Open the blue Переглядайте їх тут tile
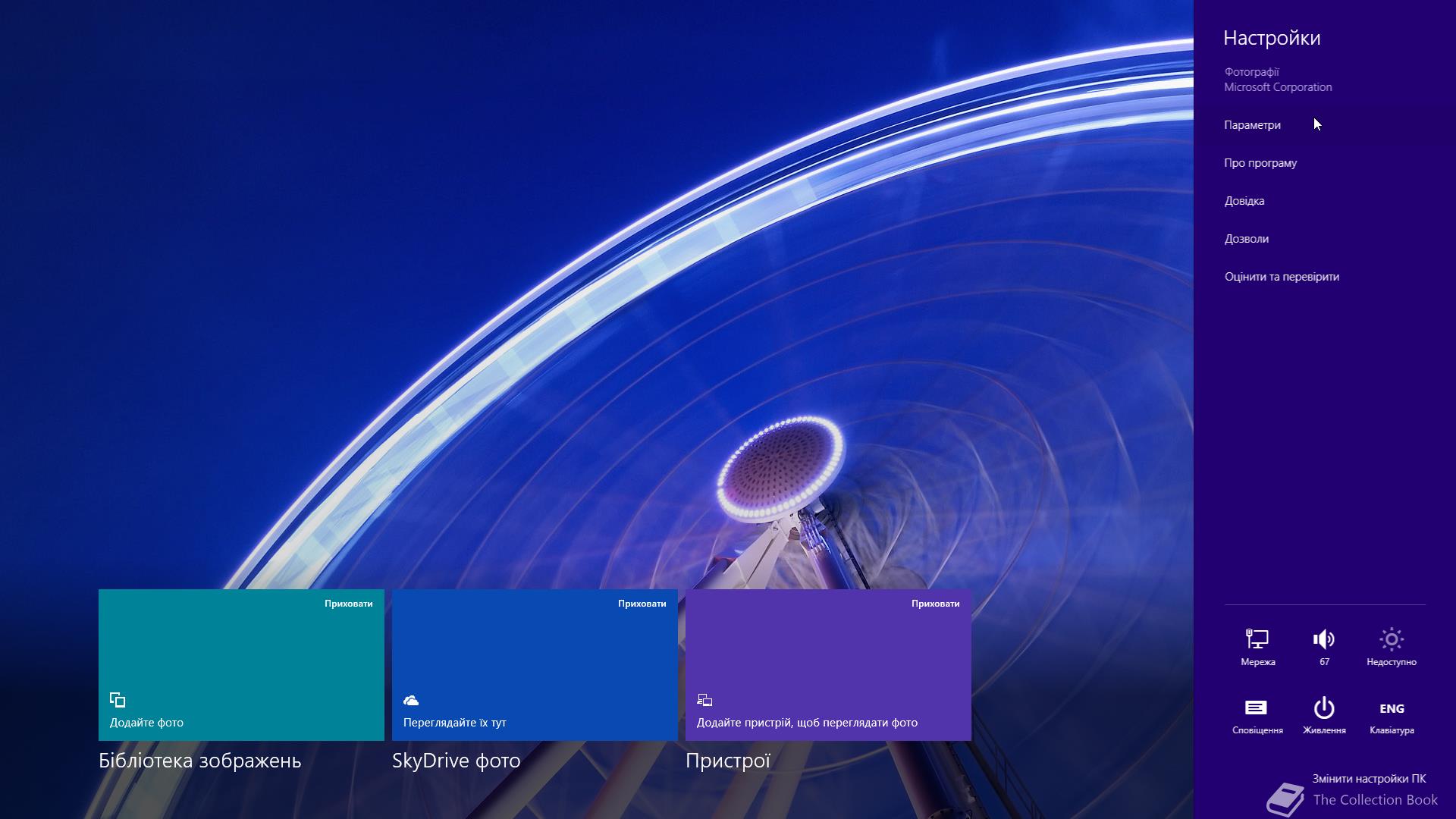This screenshot has width=1456, height=819. click(x=535, y=665)
